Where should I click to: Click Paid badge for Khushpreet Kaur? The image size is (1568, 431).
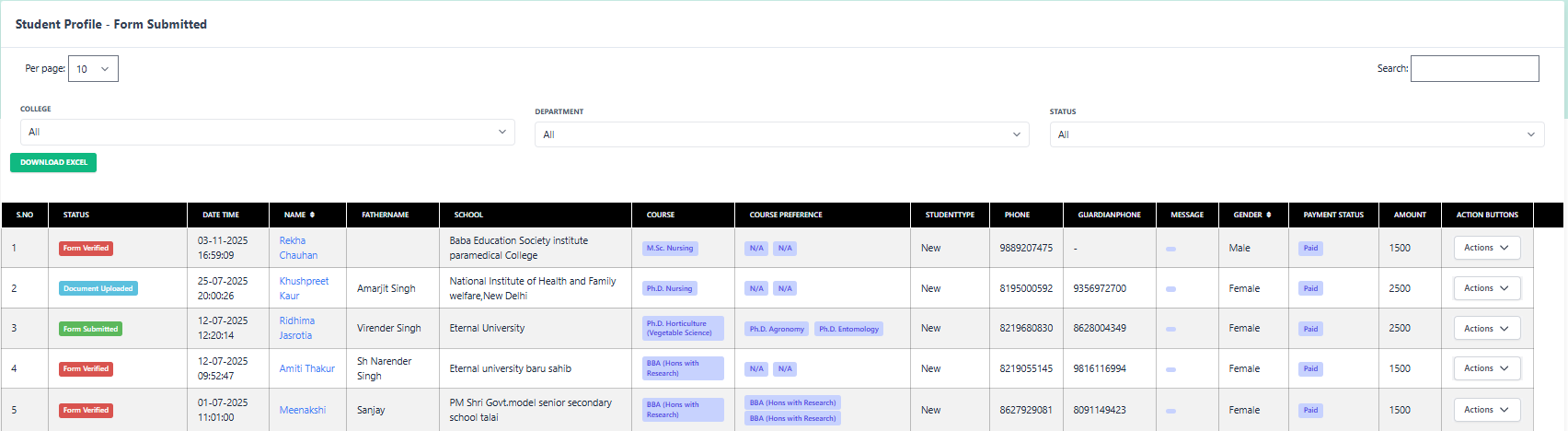point(1310,288)
